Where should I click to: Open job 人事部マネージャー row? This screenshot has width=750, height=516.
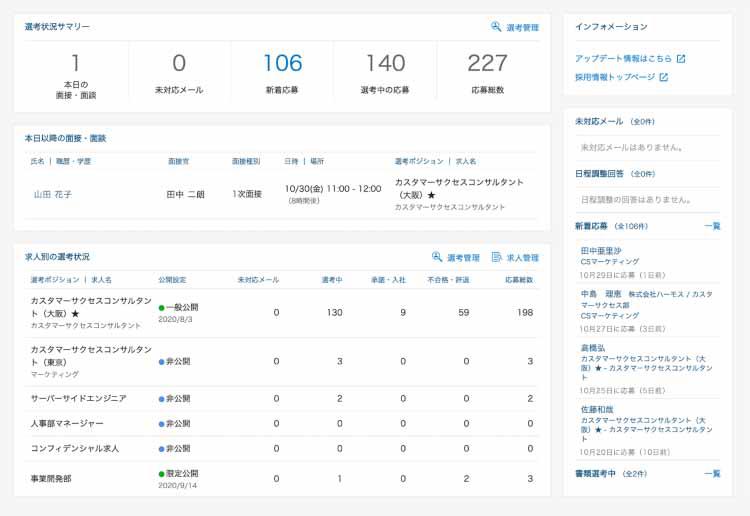point(67,423)
